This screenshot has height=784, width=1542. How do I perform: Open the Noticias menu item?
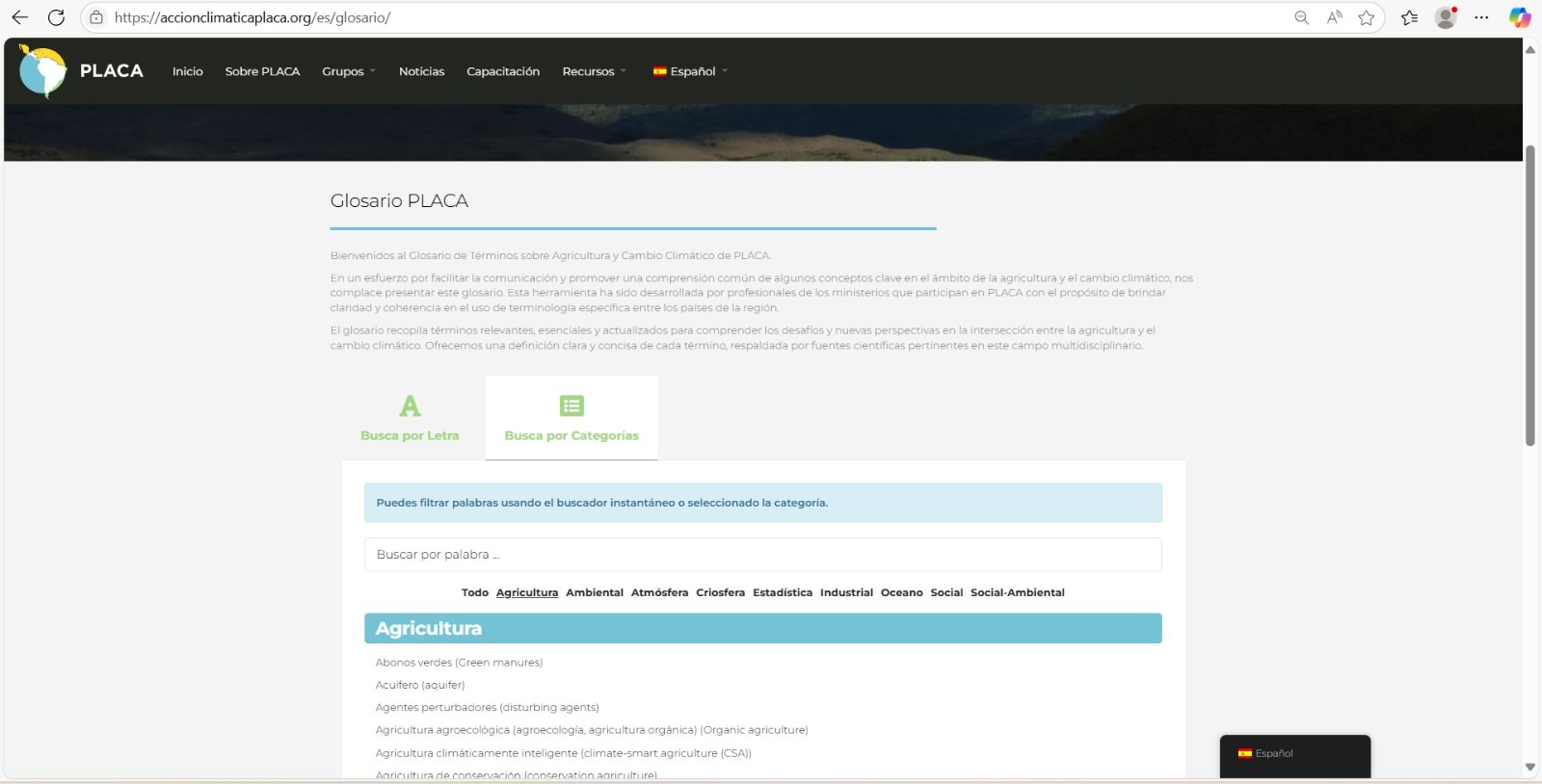pyautogui.click(x=421, y=71)
